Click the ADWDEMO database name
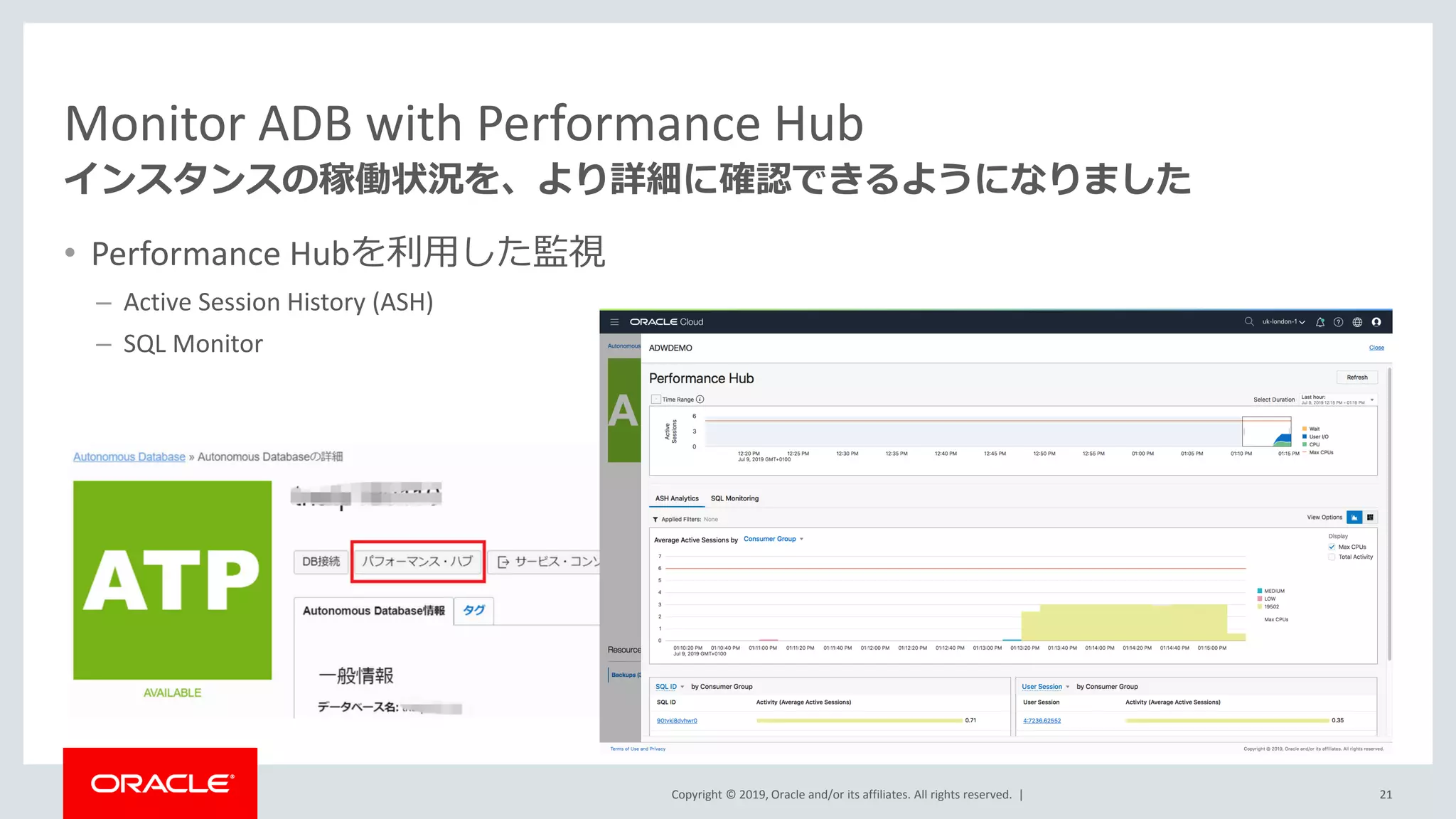Screen dimensions: 1456x819 (x=670, y=348)
